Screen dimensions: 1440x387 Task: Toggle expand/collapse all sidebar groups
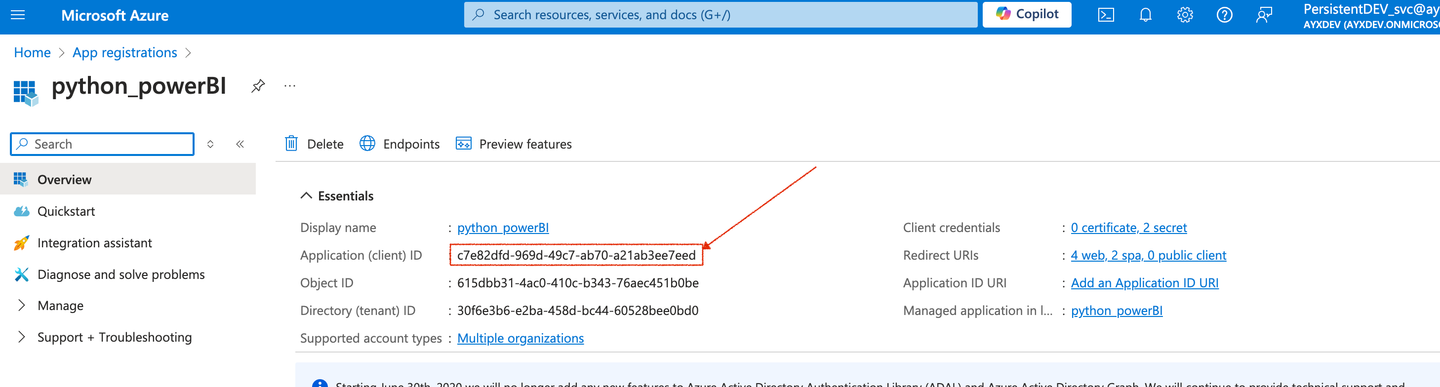pos(210,144)
